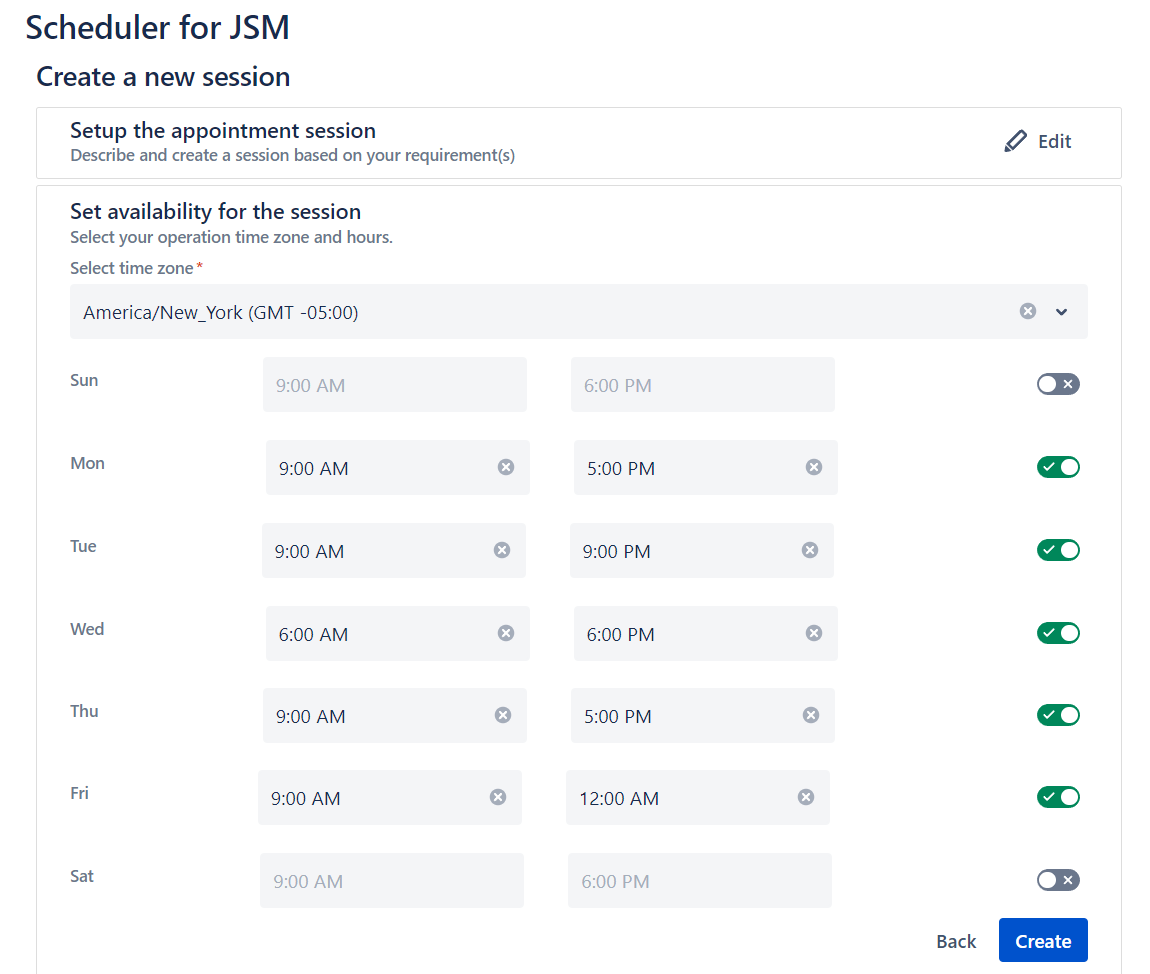This screenshot has width=1150, height=974.
Task: Click the 'Tue' day label
Action: (83, 546)
